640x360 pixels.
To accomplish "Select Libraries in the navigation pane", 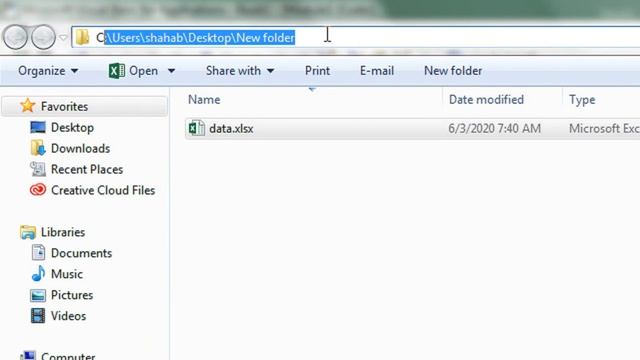I will click(63, 232).
